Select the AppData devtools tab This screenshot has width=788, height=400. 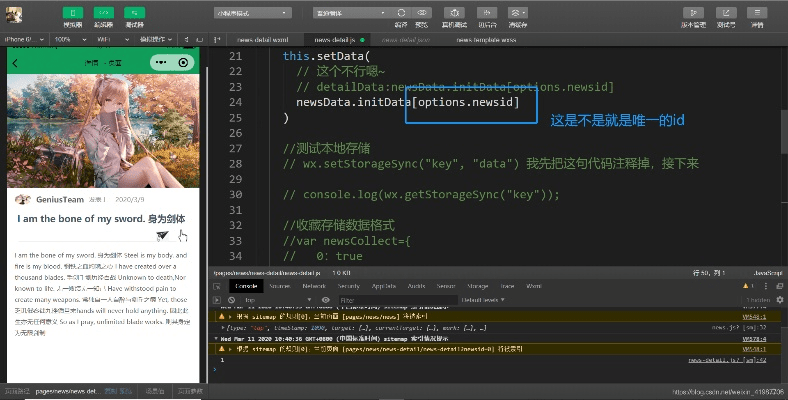click(384, 285)
